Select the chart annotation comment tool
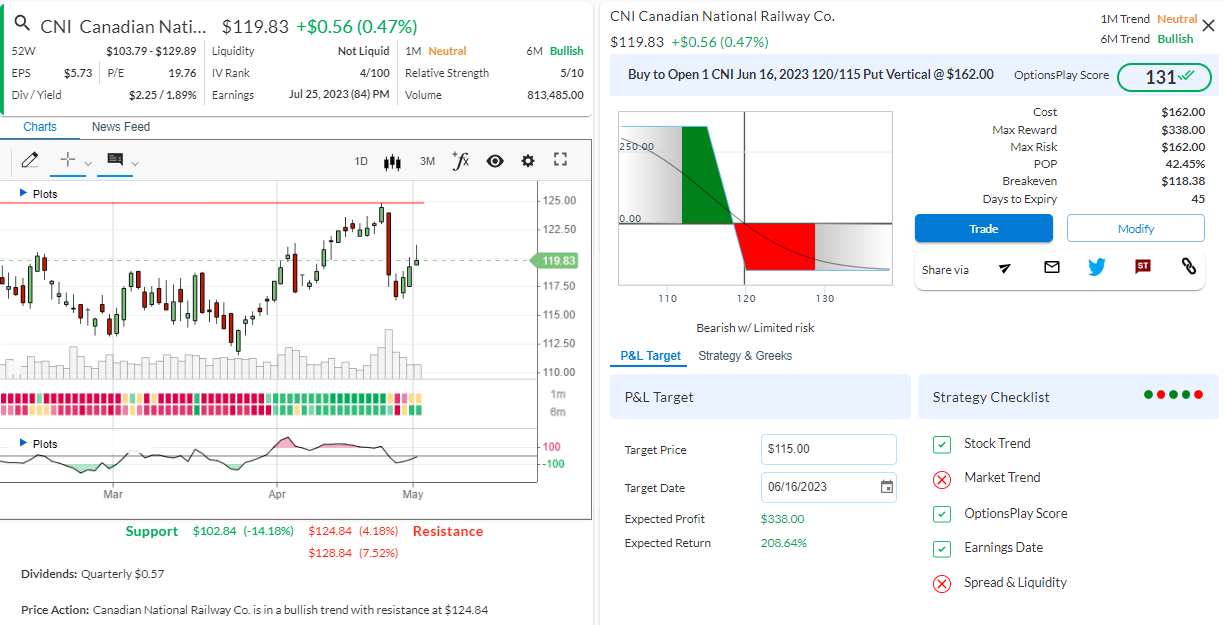The image size is (1223, 625). click(115, 160)
